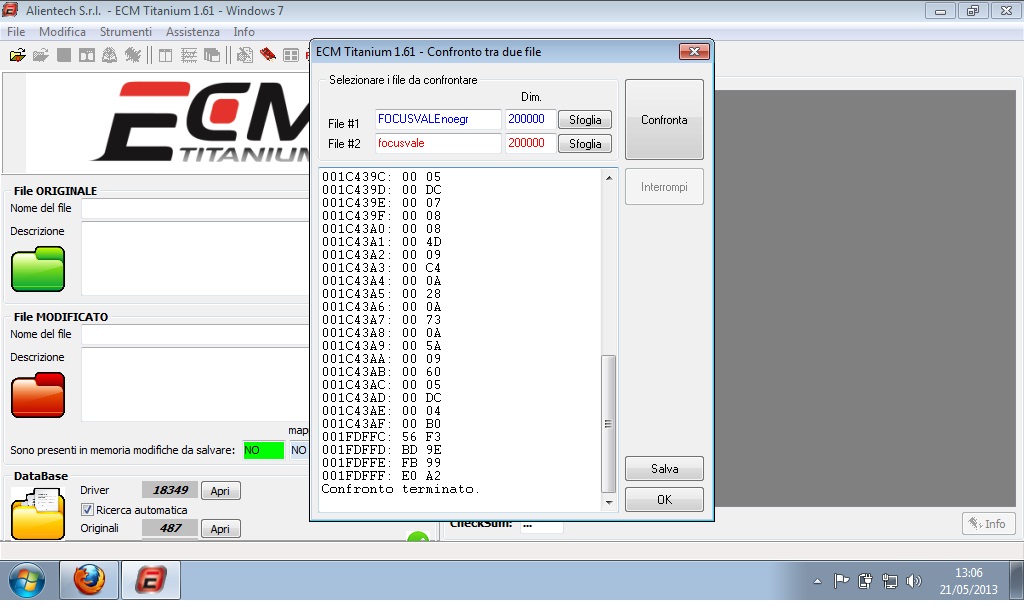Click scroll down arrow of results list

coord(609,502)
